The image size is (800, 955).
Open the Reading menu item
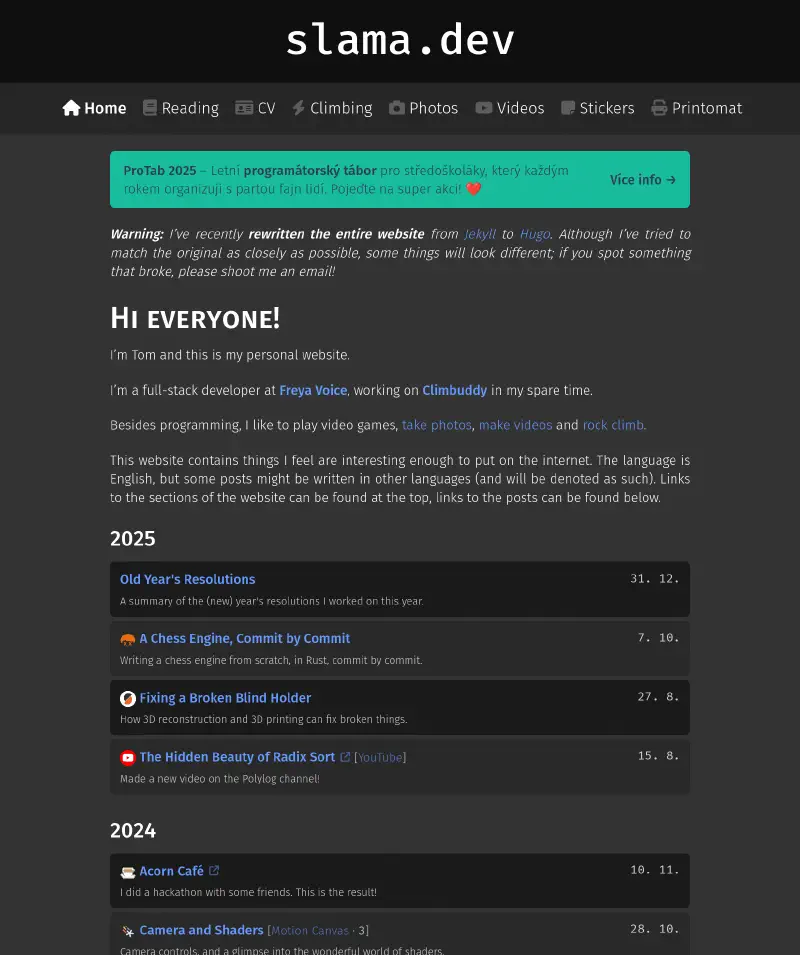(190, 108)
